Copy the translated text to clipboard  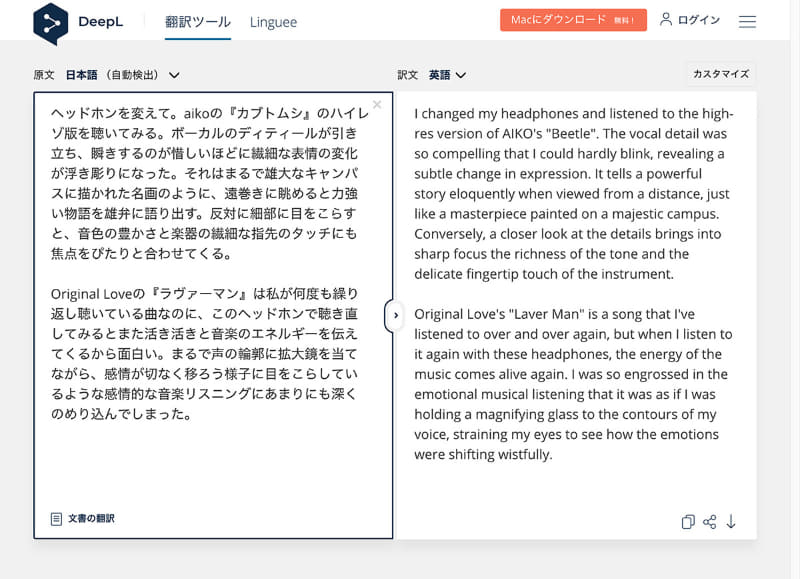[x=688, y=521]
